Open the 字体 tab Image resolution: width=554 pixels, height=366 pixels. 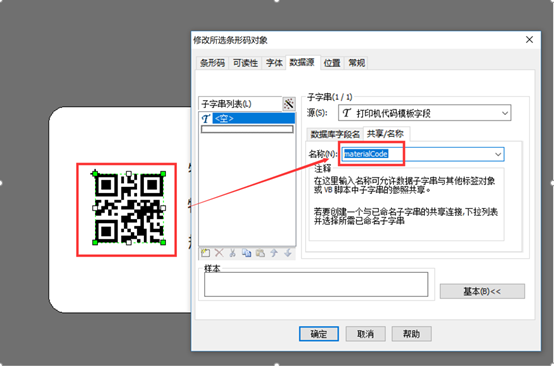[x=274, y=63]
